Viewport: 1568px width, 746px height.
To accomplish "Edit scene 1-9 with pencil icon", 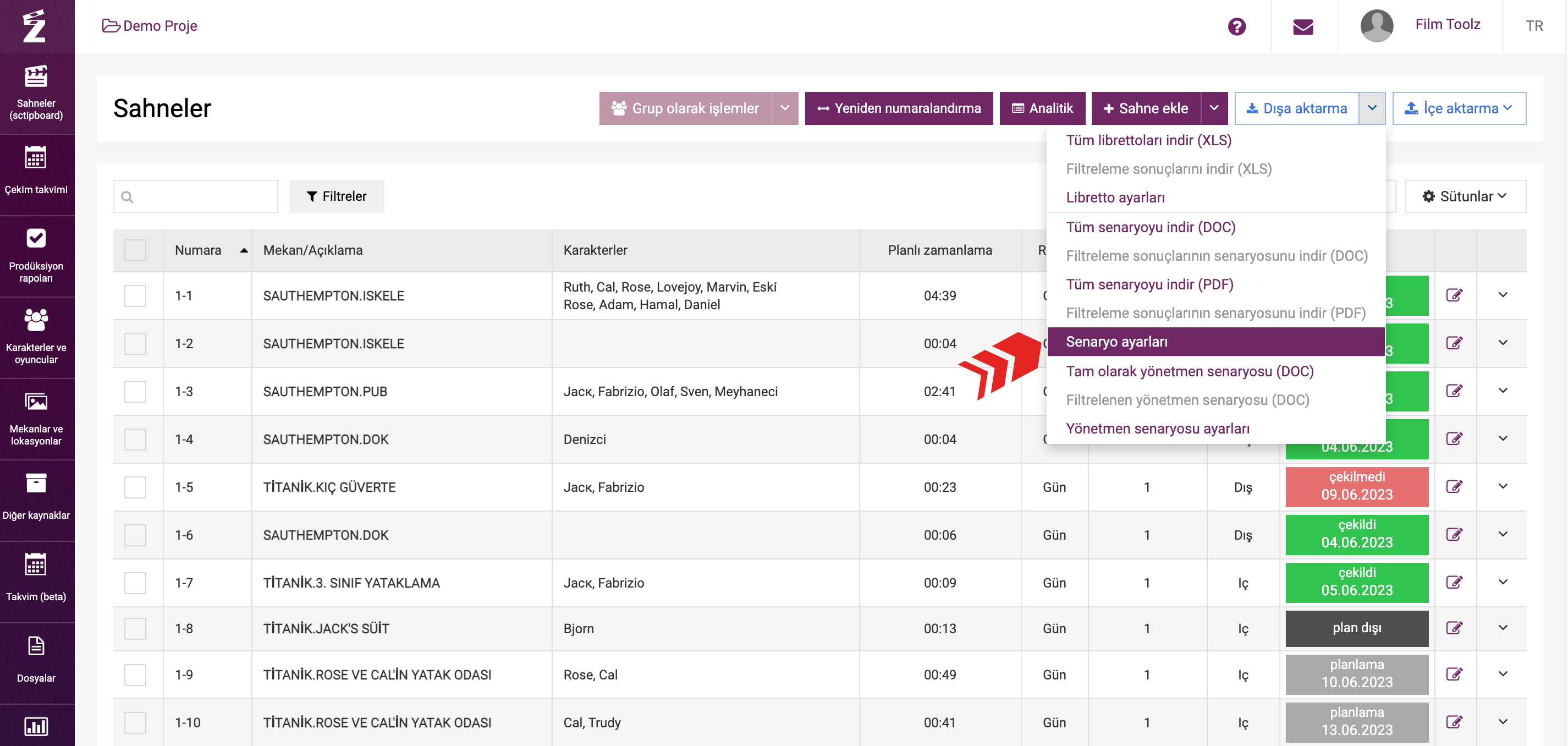I will click(x=1454, y=674).
